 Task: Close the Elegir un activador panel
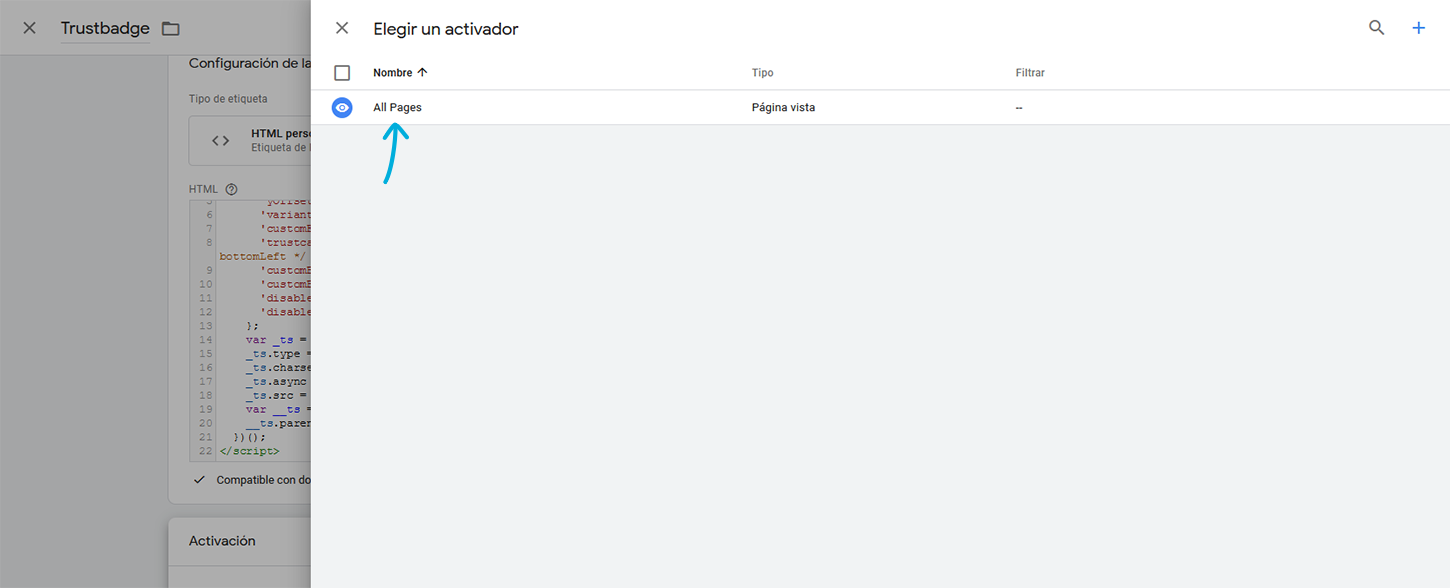tap(342, 28)
